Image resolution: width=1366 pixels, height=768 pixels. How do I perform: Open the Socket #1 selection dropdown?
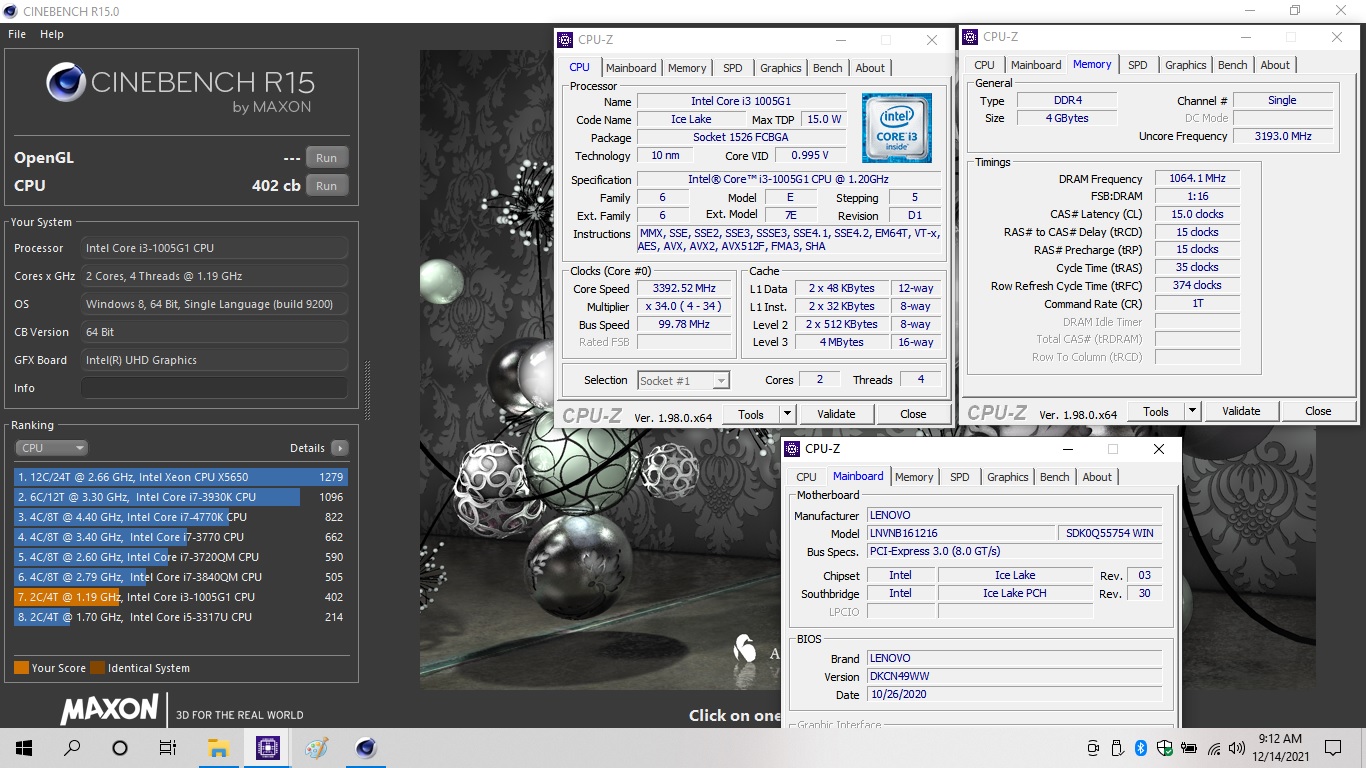coord(684,380)
